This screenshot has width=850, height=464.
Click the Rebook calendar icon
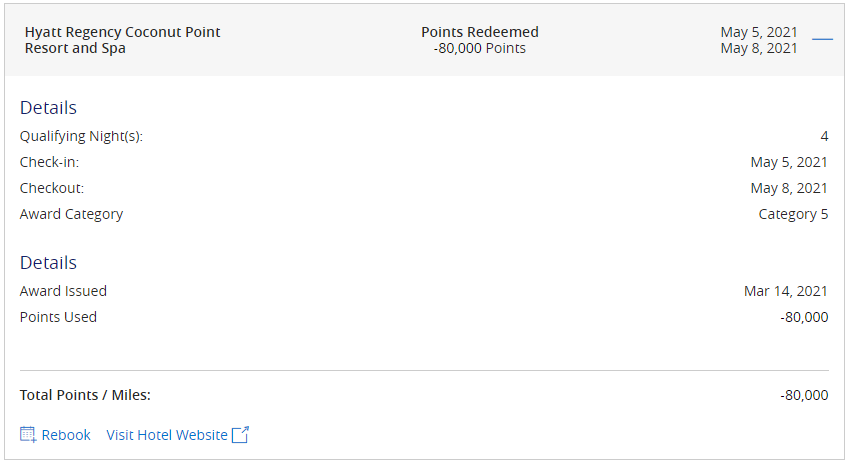point(28,435)
